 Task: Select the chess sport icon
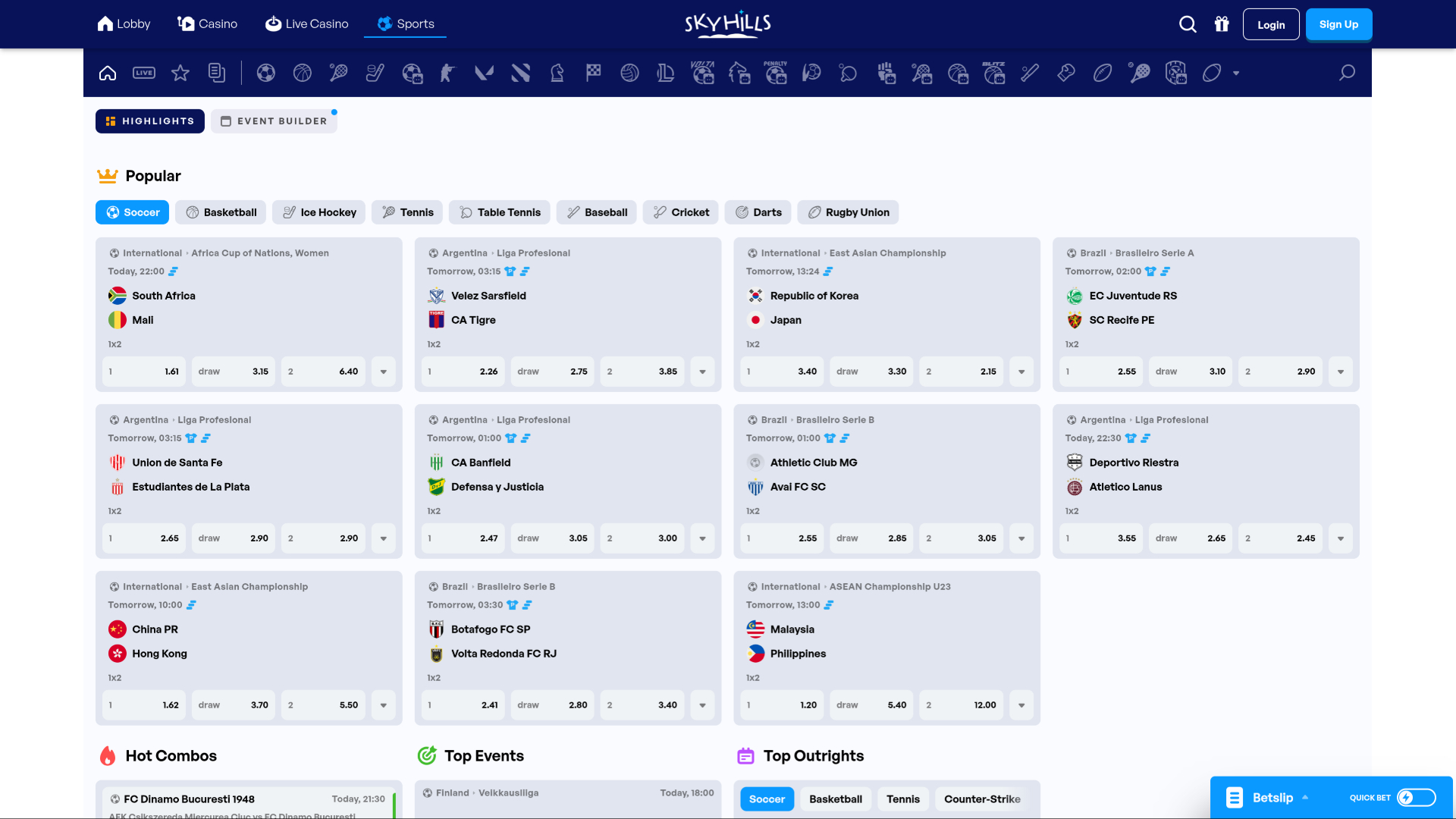[x=557, y=73]
